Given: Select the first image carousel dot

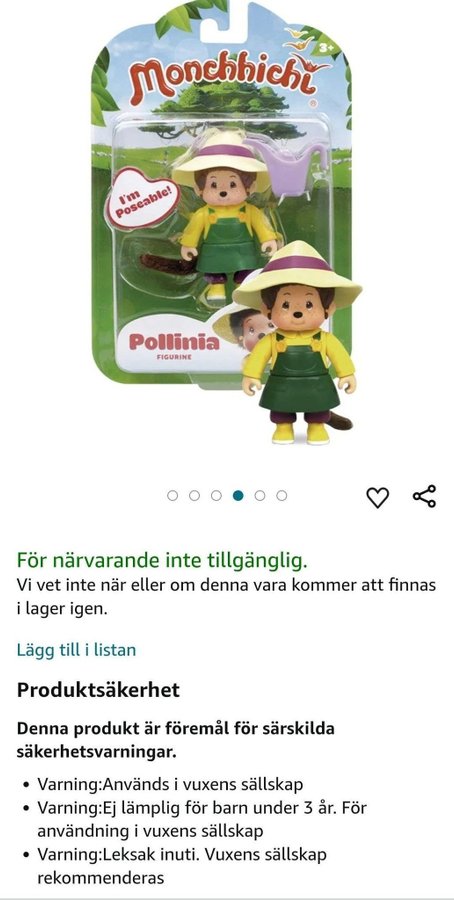Looking at the screenshot, I should click(173, 495).
